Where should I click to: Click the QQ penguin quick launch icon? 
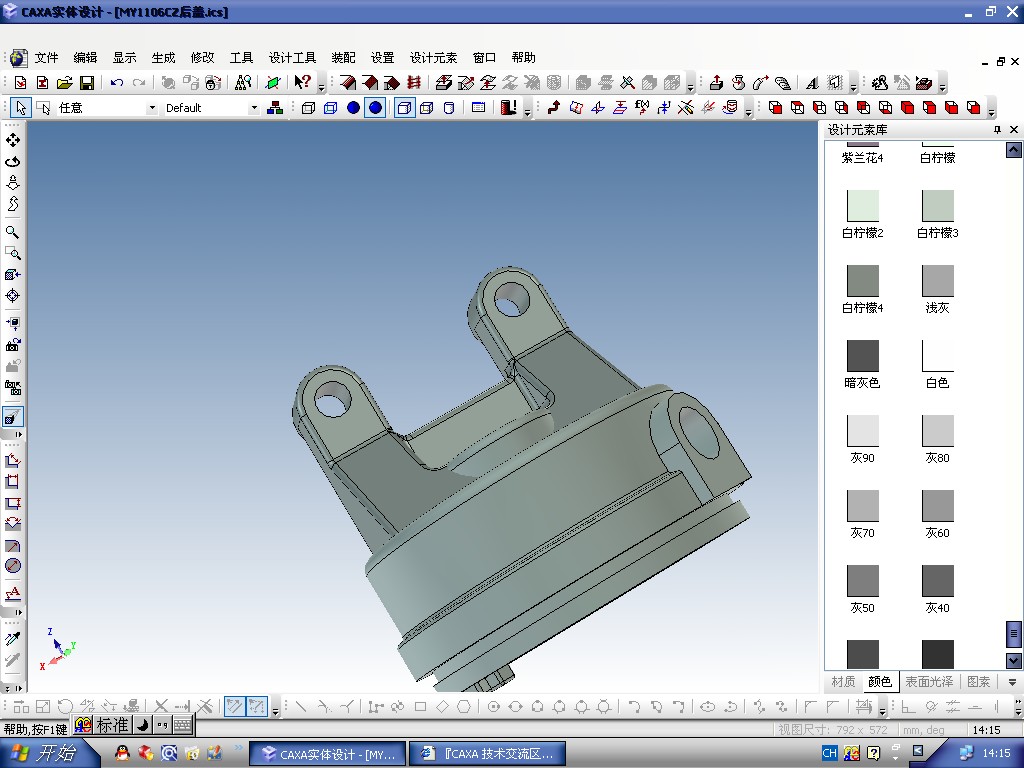(122, 753)
